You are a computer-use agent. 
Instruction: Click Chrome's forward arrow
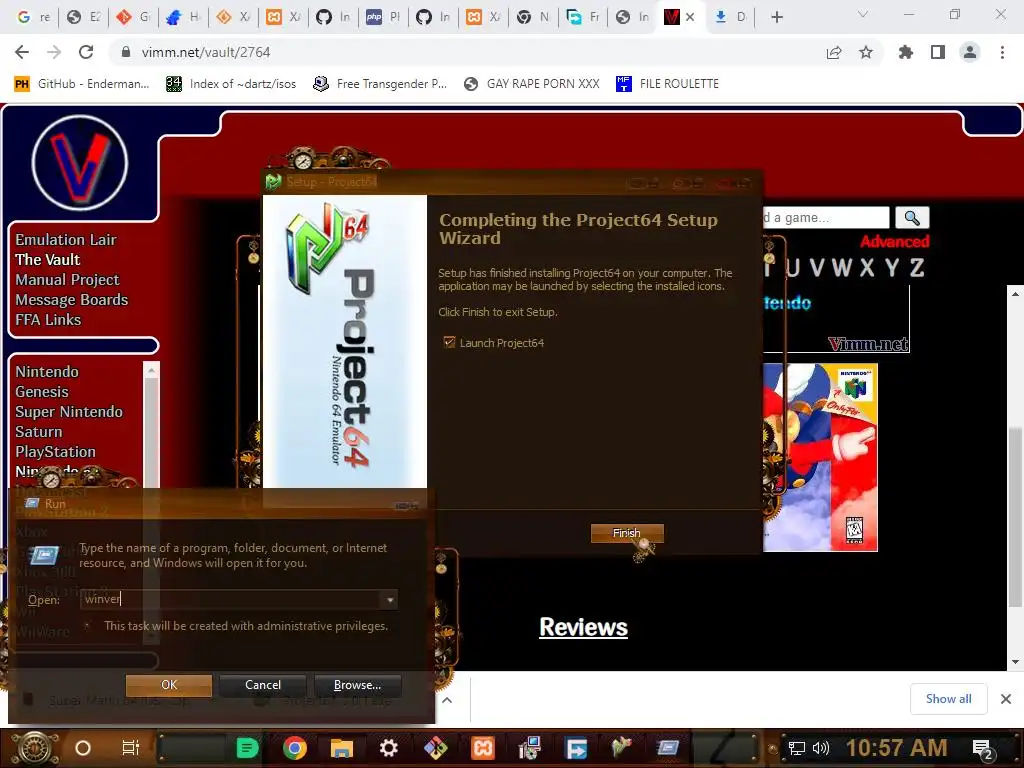tap(54, 52)
